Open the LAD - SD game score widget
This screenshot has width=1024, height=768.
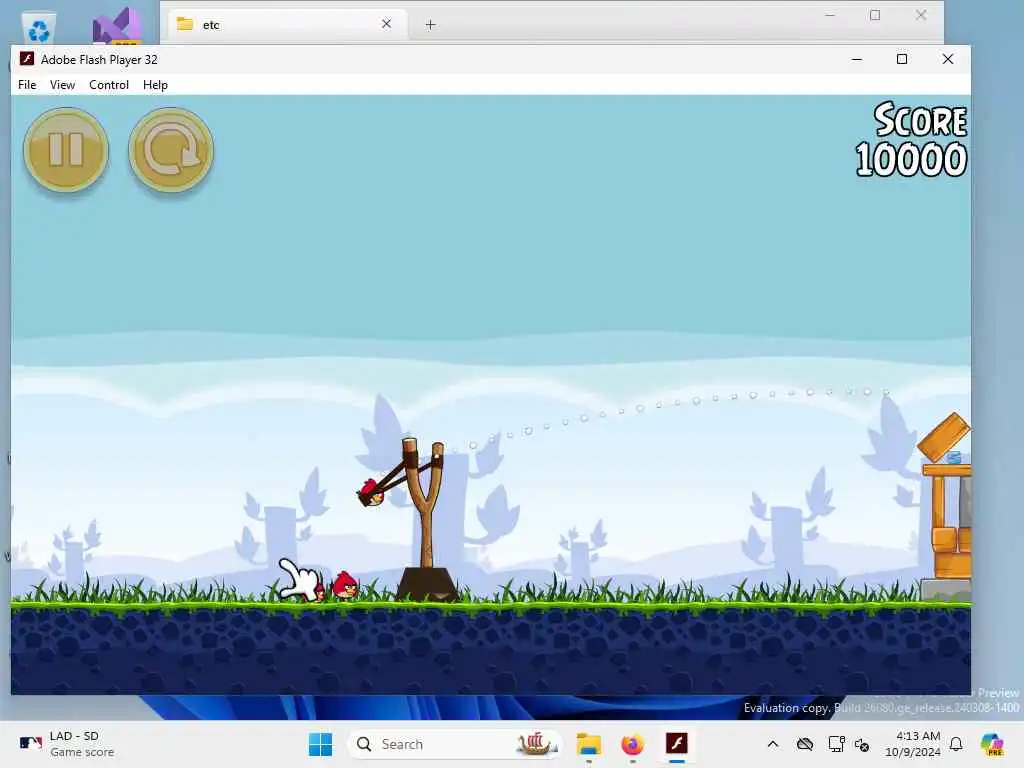[67, 744]
